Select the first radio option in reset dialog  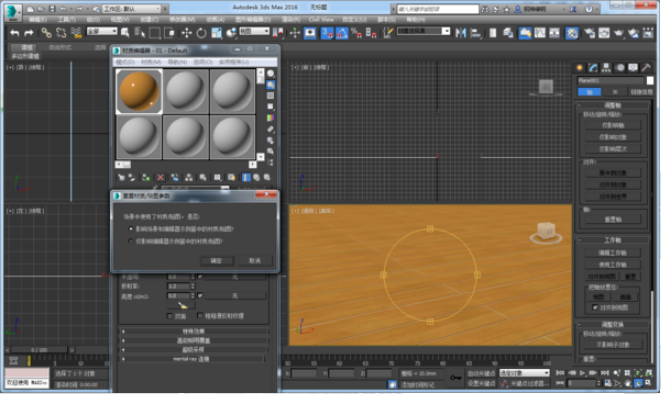131,229
